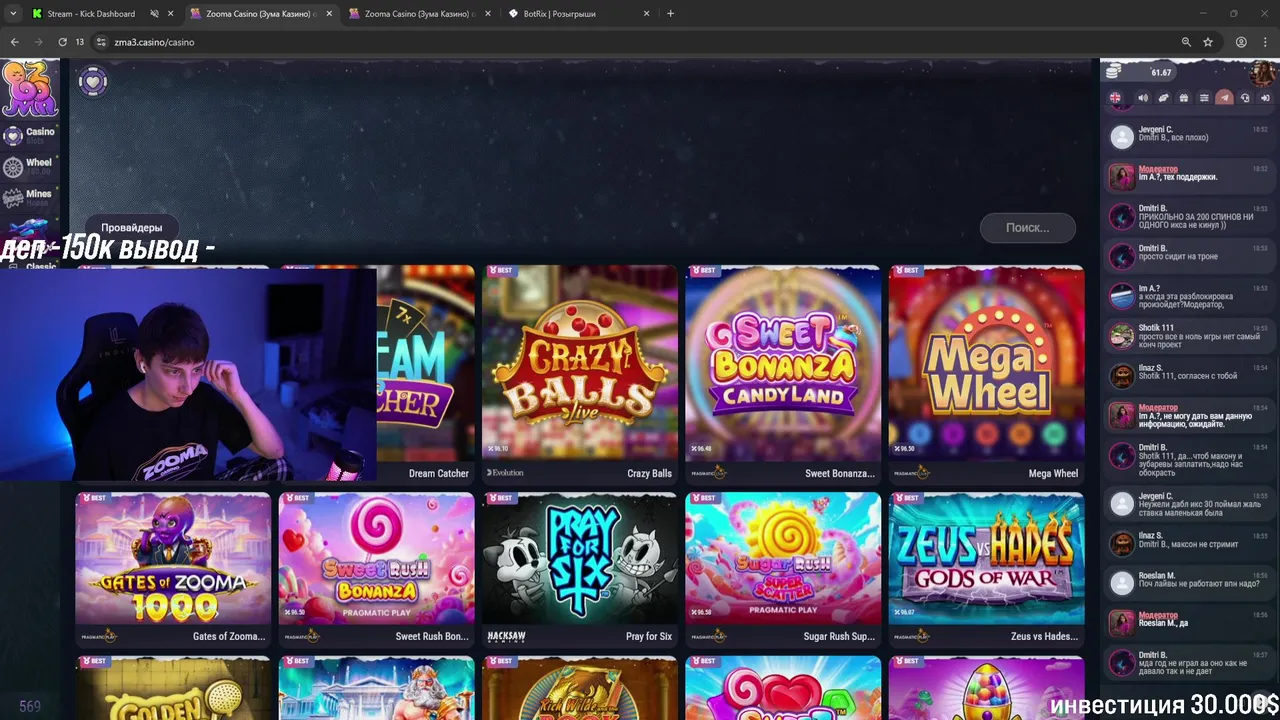This screenshot has height=720, width=1280.
Task: Bookmark this page with the star icon
Action: point(1208,42)
